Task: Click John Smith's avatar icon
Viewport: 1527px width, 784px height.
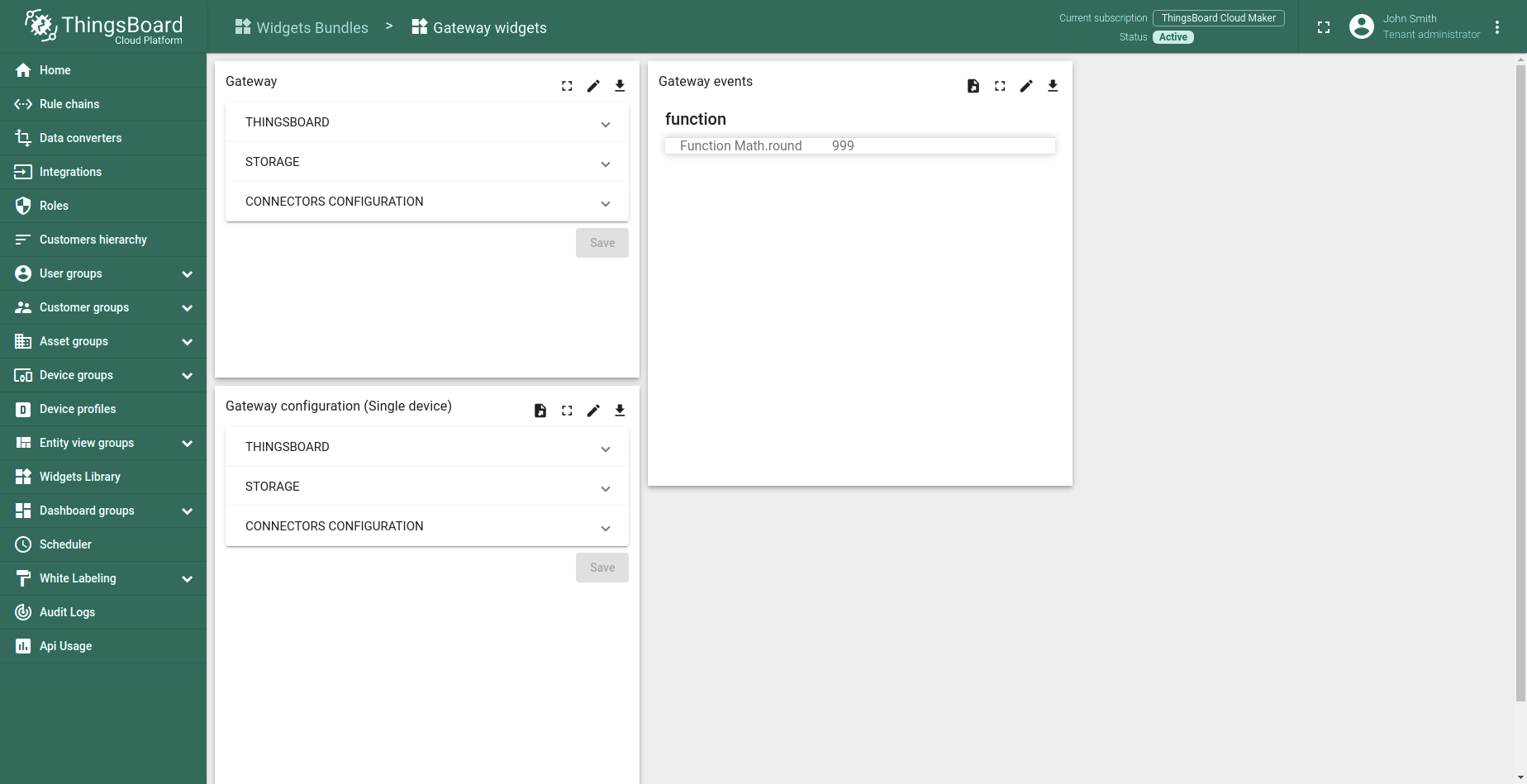Action: 1361,27
